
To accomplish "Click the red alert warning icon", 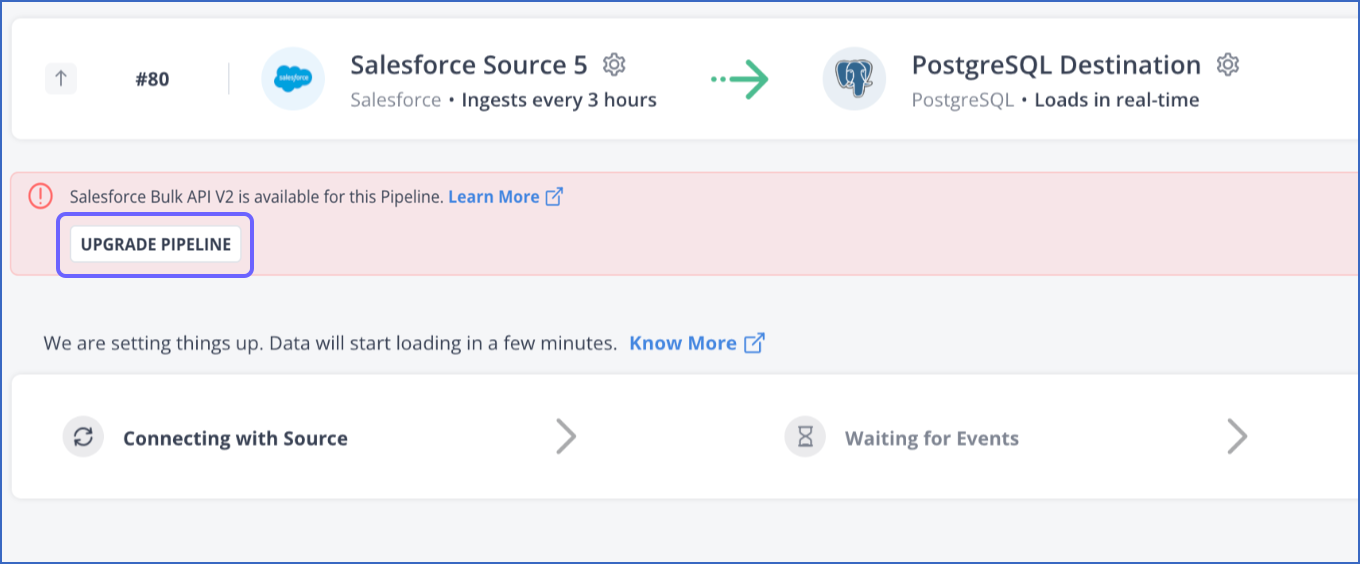I will click(40, 196).
